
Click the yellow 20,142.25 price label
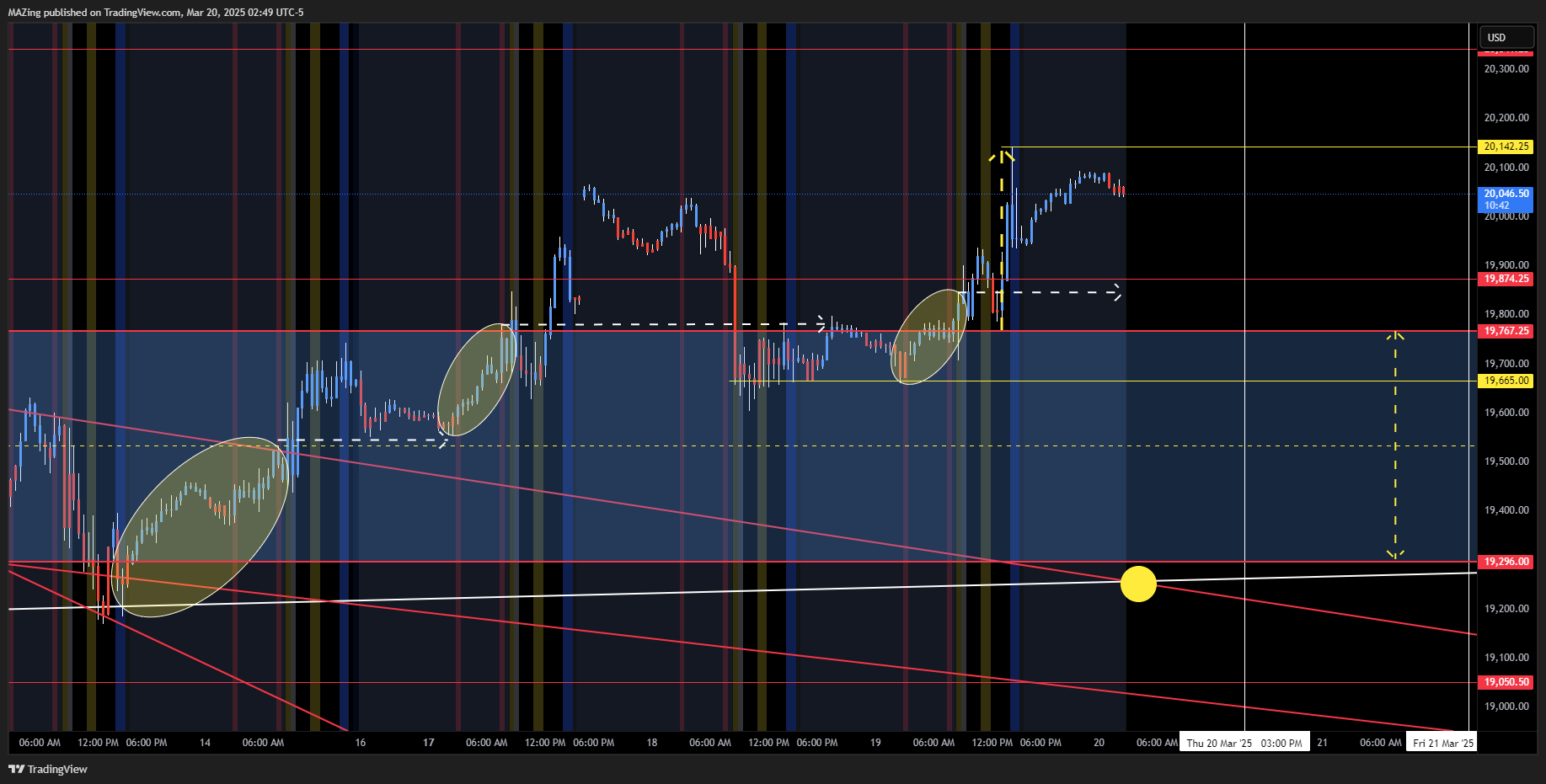pos(1506,147)
